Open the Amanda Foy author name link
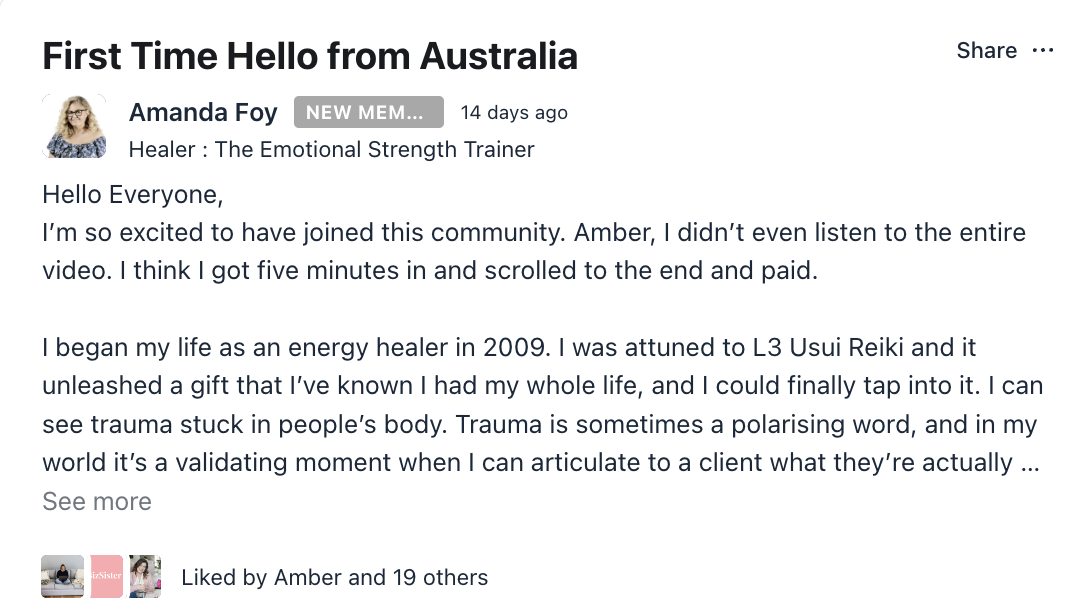Image resolution: width=1080 pixels, height=616 pixels. point(203,113)
